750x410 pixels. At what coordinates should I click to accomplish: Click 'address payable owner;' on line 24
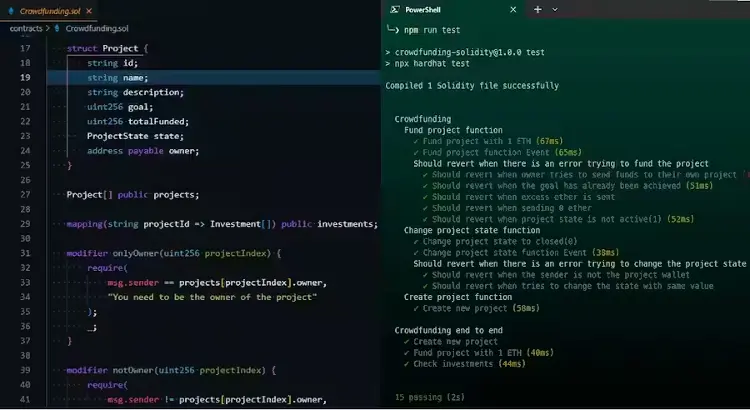pyautogui.click(x=143, y=151)
